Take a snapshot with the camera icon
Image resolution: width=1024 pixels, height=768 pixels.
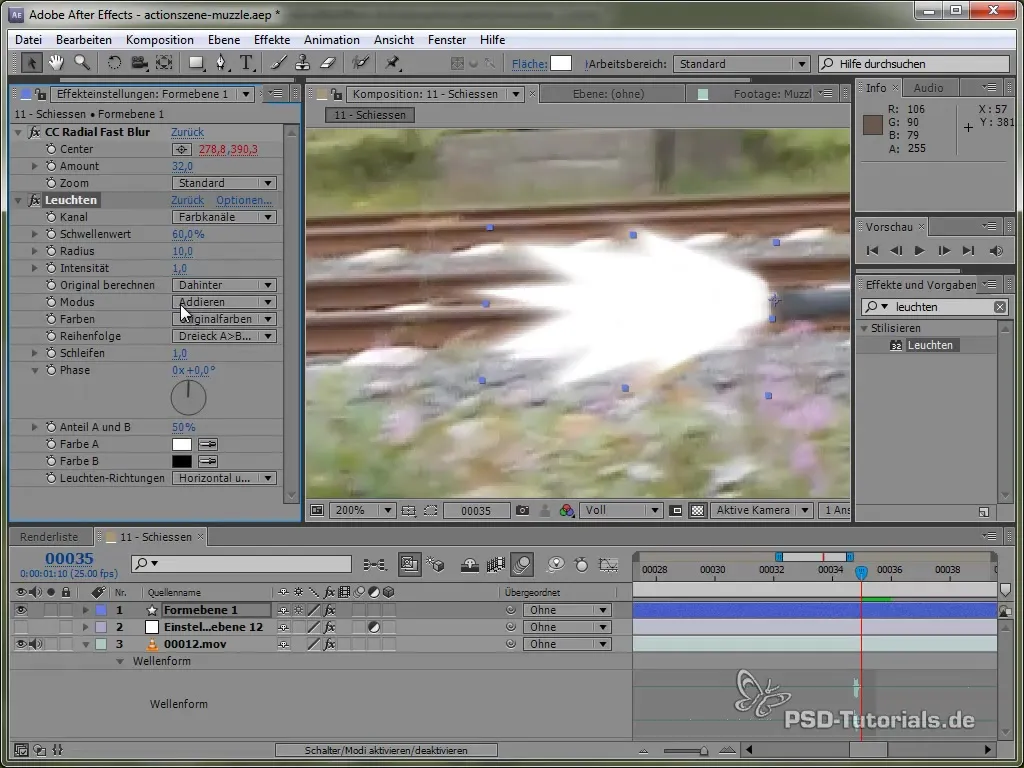tap(522, 511)
